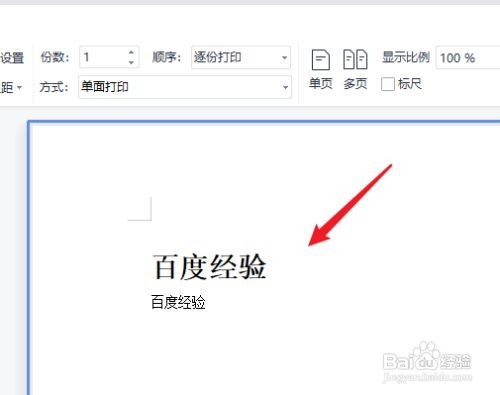
Task: Decrease copies with the down arrow
Action: [131, 62]
